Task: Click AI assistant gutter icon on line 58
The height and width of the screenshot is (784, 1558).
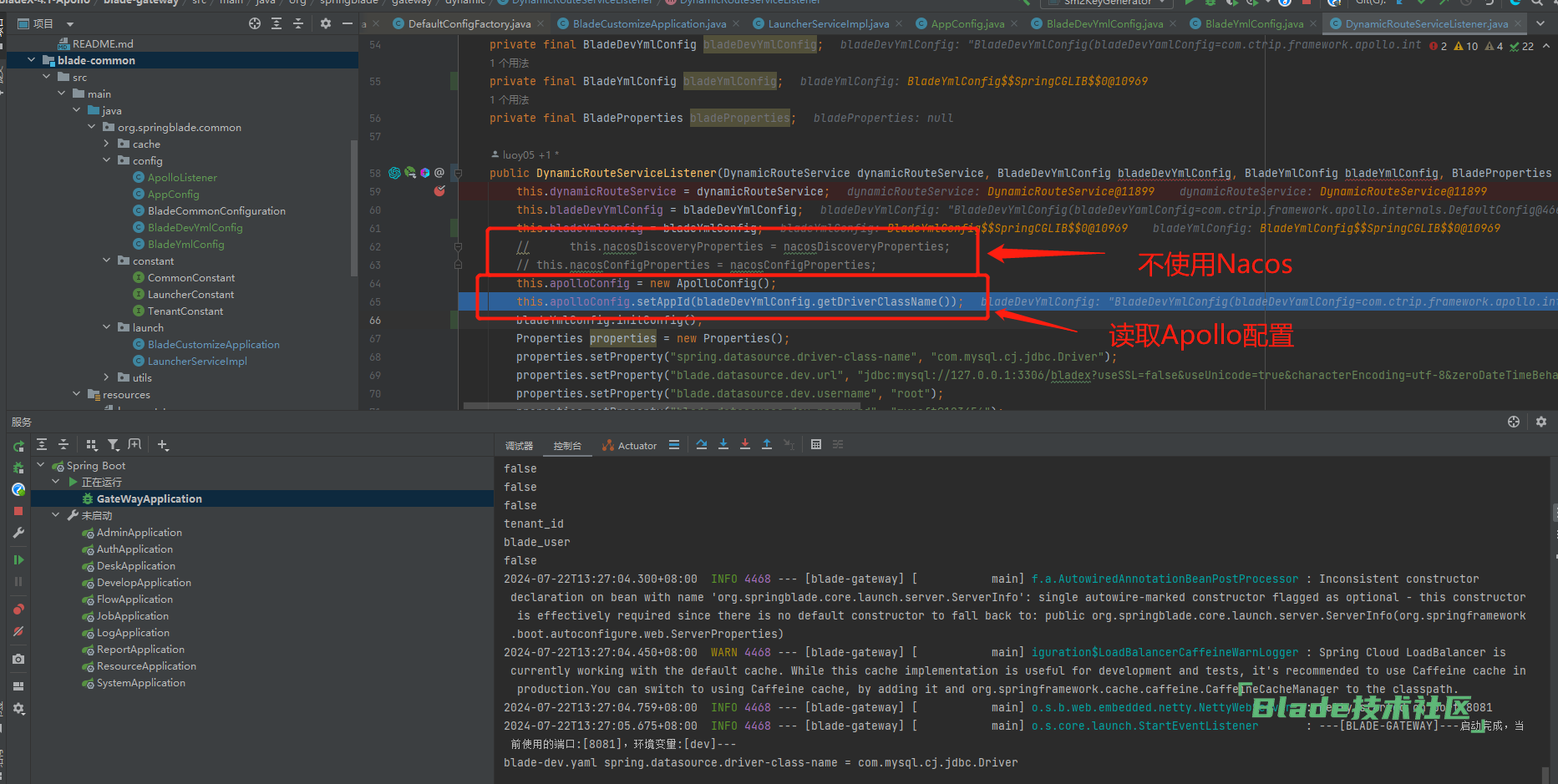Action: click(395, 173)
